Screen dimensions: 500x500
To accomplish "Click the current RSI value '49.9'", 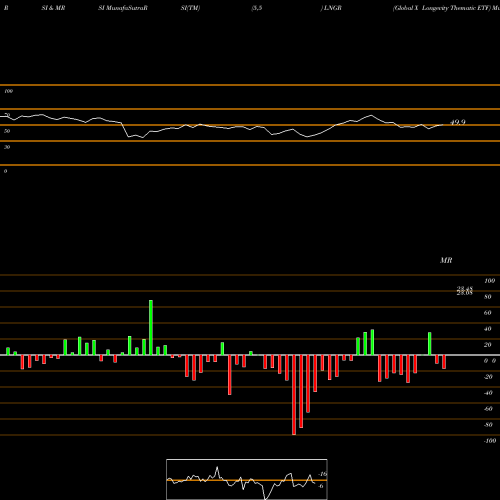I will pyautogui.click(x=458, y=122).
